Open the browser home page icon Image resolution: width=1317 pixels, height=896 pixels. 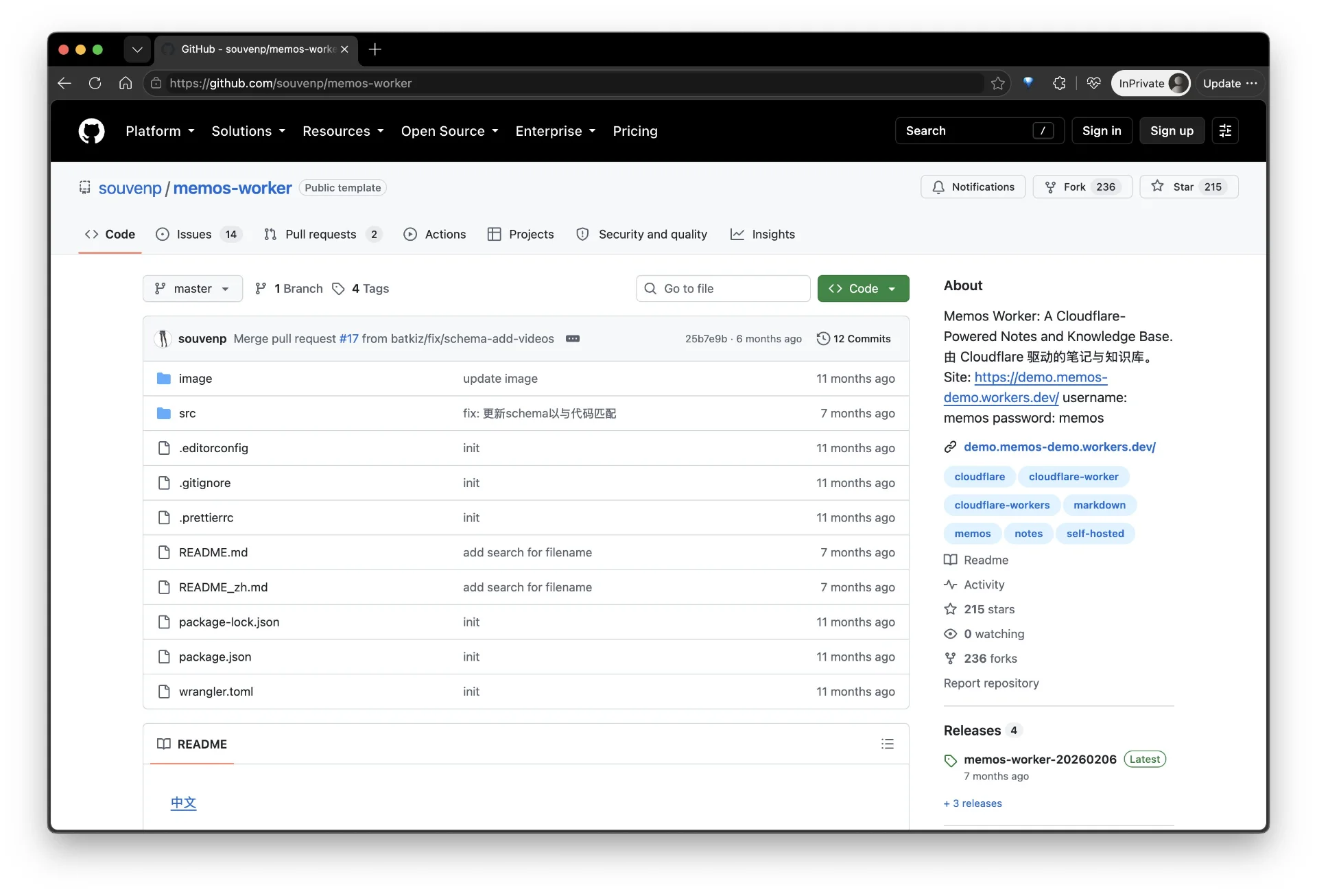click(126, 83)
